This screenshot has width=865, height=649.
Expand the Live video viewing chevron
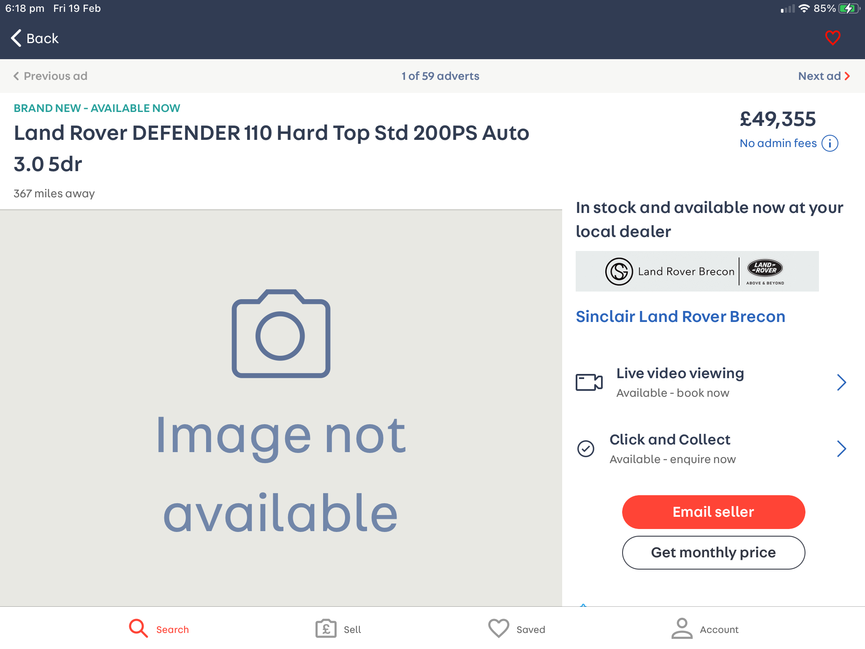(841, 382)
